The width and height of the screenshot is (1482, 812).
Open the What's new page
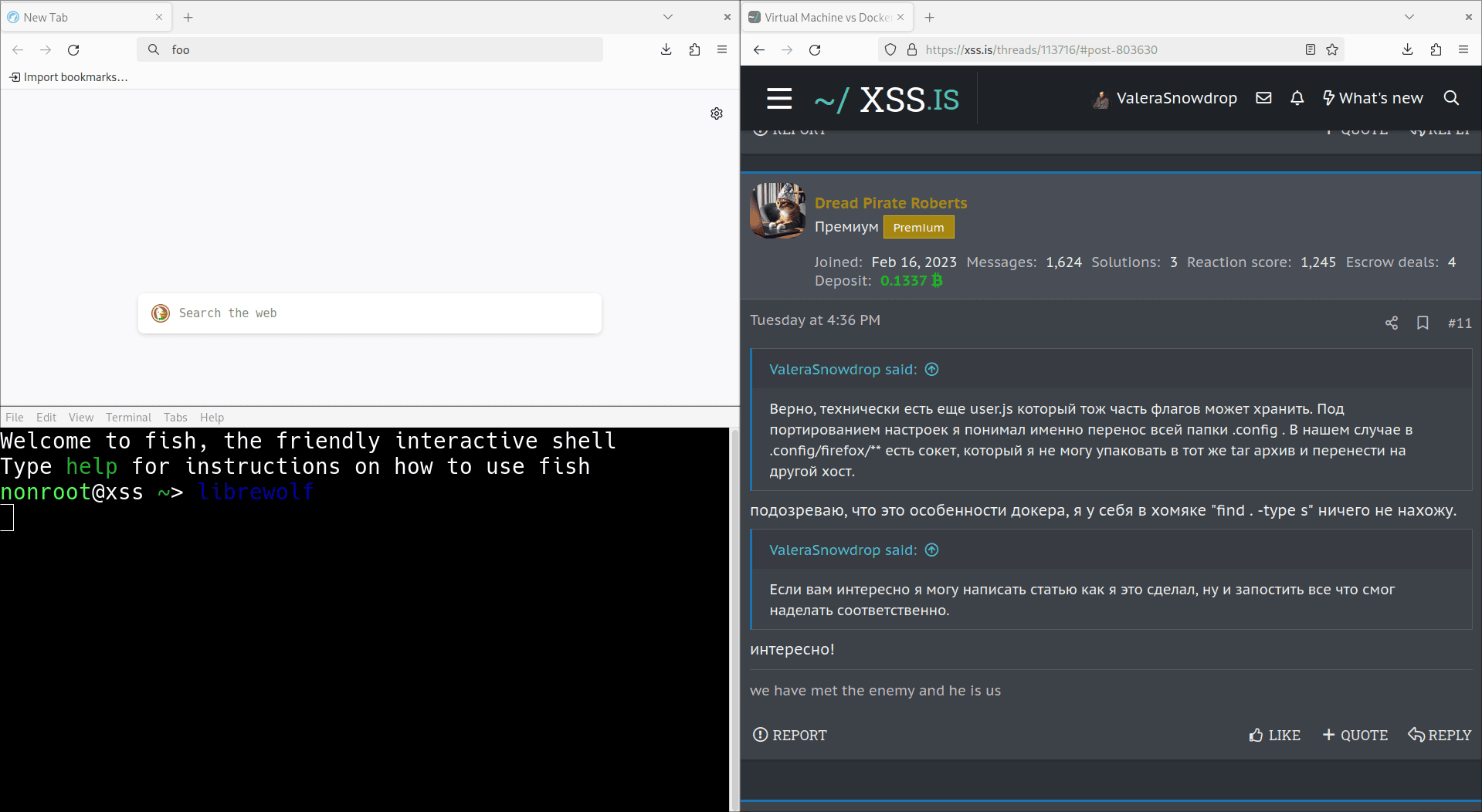pyautogui.click(x=1372, y=98)
